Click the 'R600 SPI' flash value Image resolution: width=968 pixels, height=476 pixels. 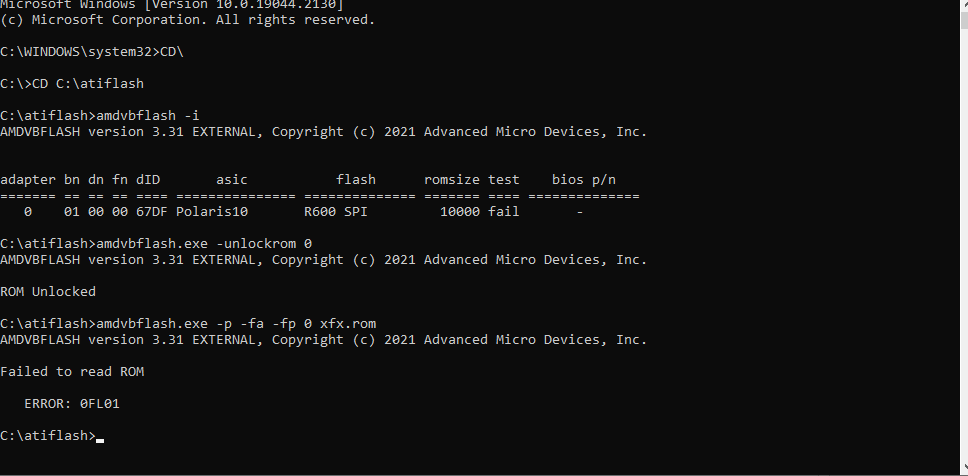click(336, 212)
